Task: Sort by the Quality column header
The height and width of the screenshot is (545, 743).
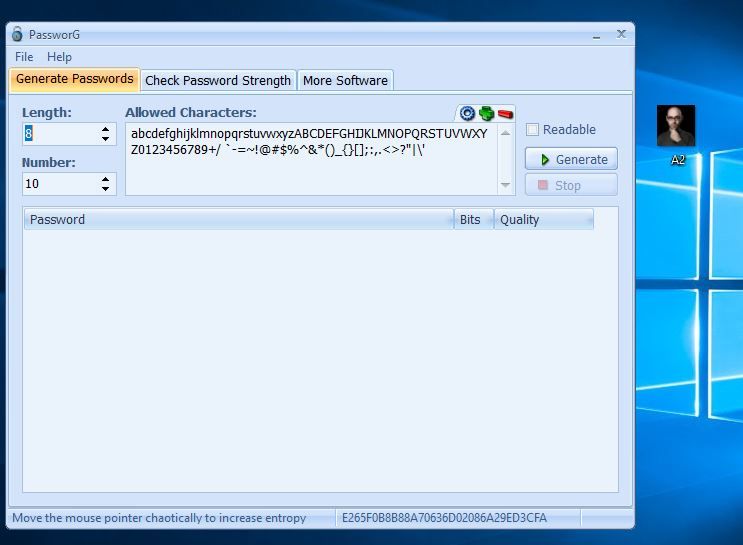Action: [x=544, y=219]
